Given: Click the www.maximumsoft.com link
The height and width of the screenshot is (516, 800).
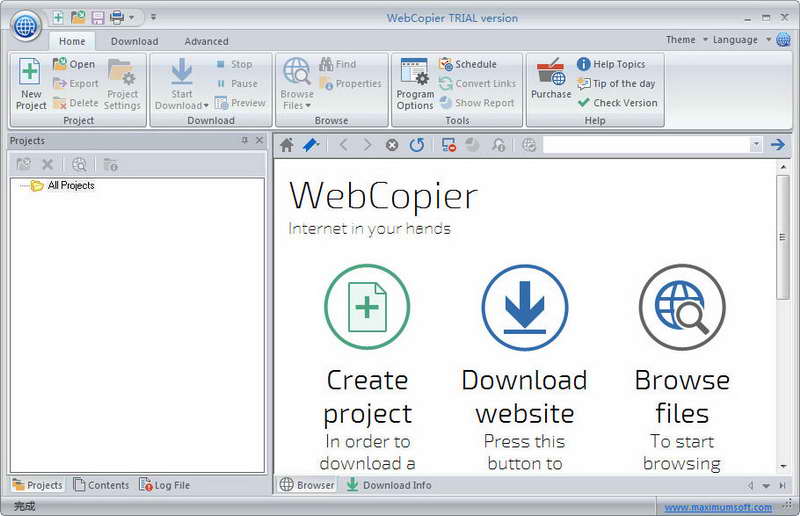Looking at the screenshot, I should [x=718, y=507].
